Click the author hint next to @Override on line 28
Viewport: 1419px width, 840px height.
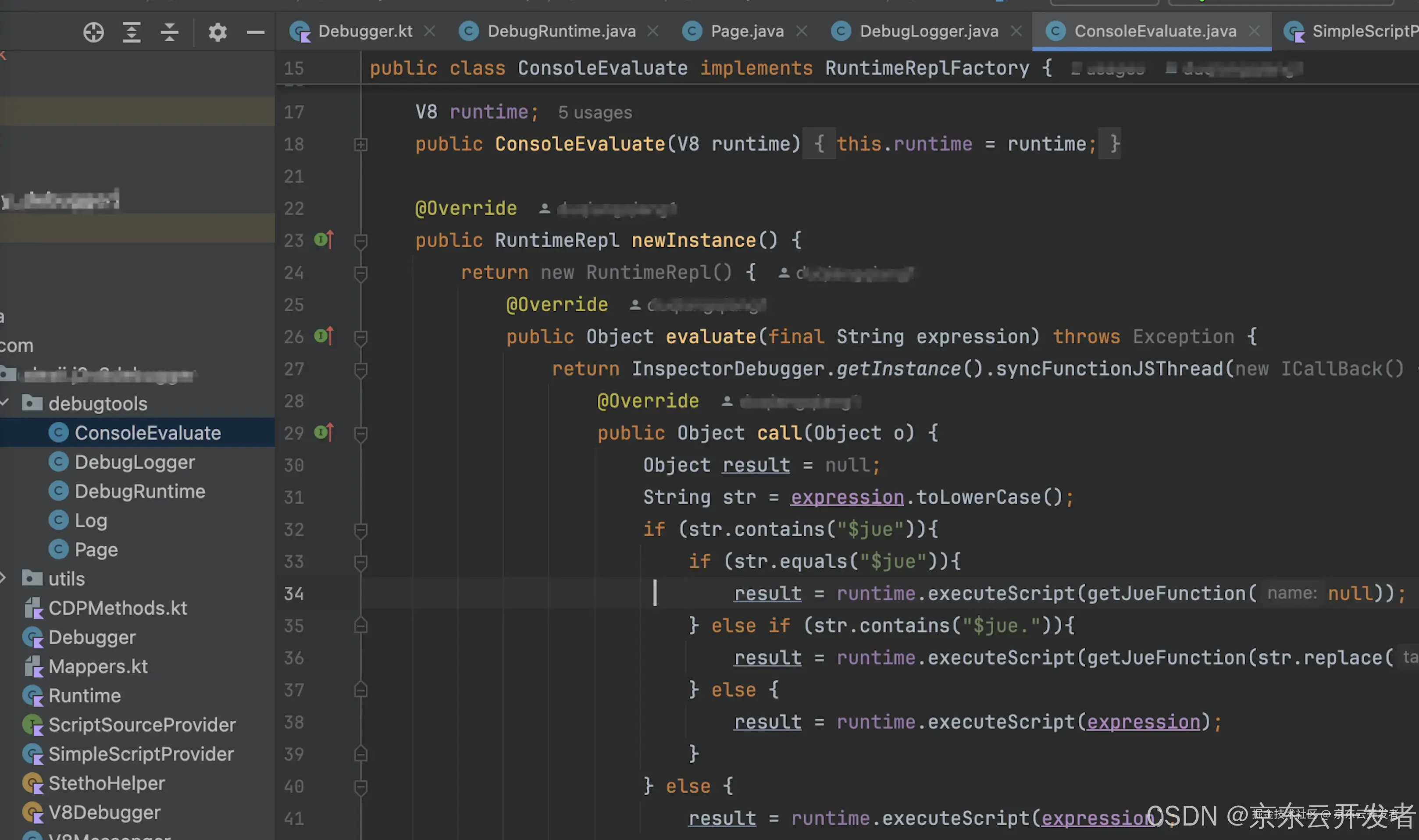point(791,401)
